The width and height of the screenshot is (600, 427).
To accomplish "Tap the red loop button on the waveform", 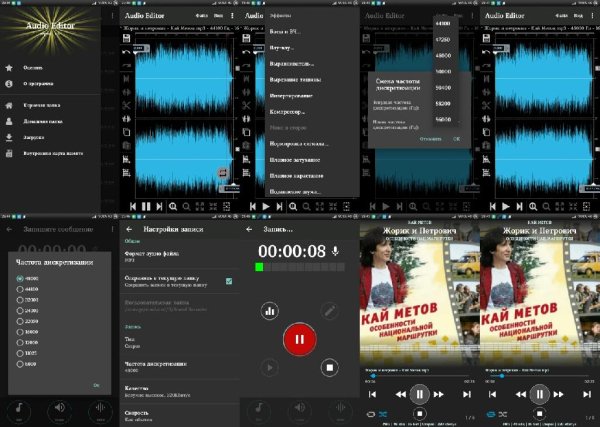I will point(223,173).
